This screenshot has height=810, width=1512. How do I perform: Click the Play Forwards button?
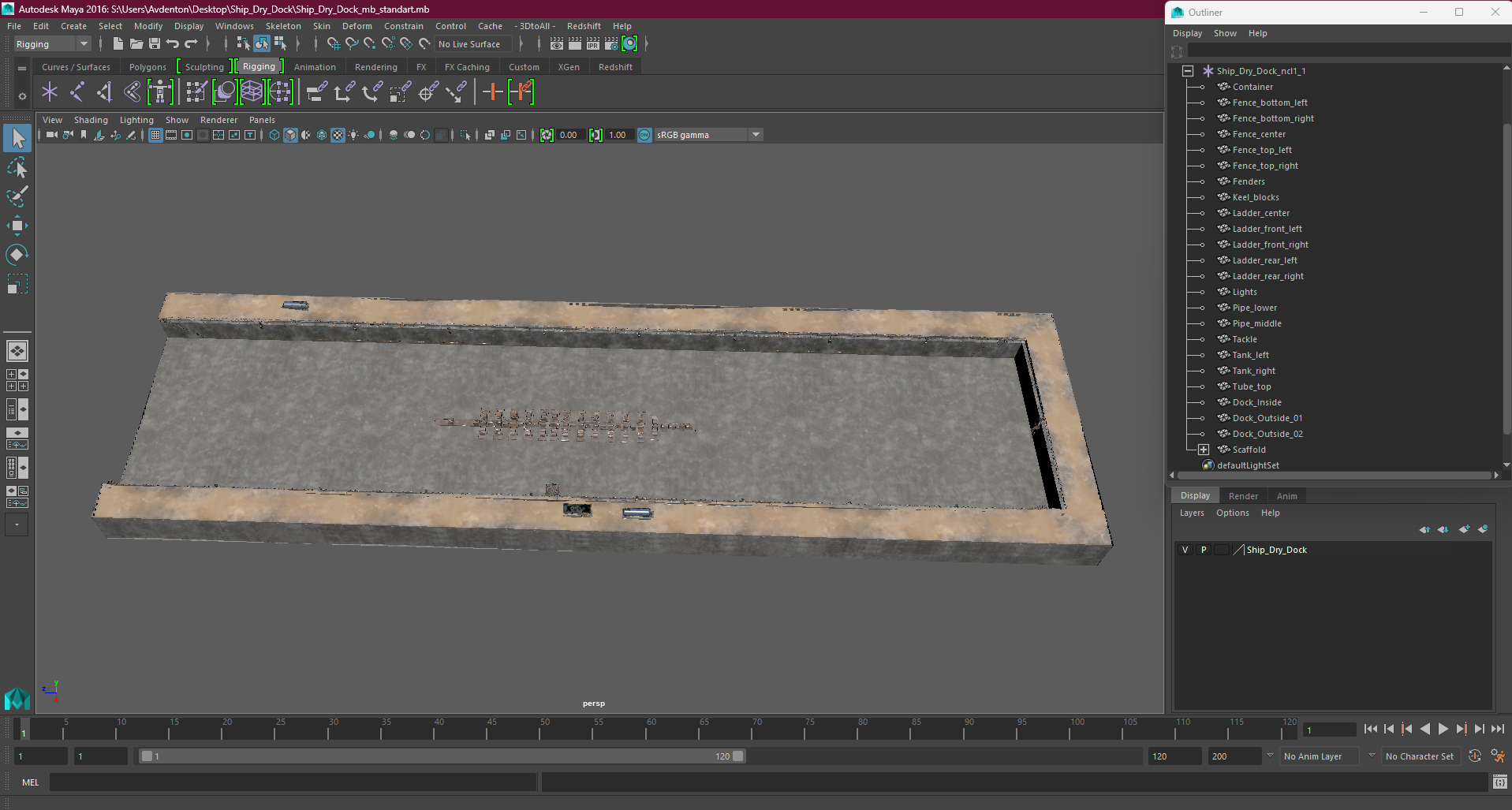(x=1443, y=729)
